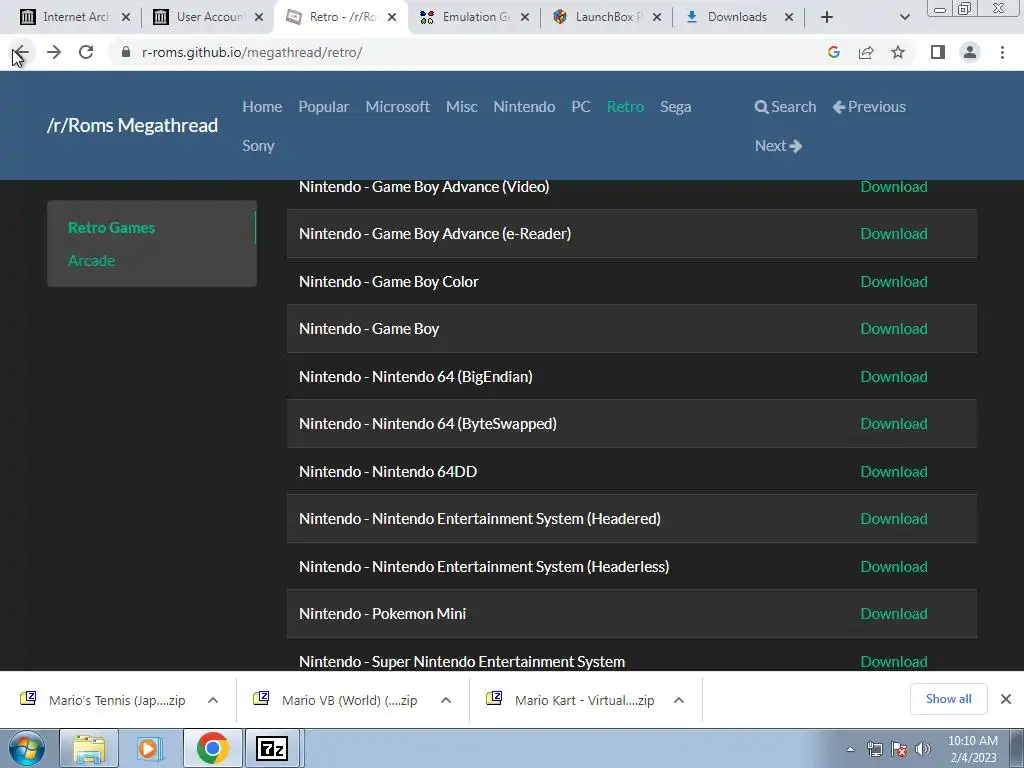Download NES (Headered) set
Image resolution: width=1024 pixels, height=768 pixels.
893,519
